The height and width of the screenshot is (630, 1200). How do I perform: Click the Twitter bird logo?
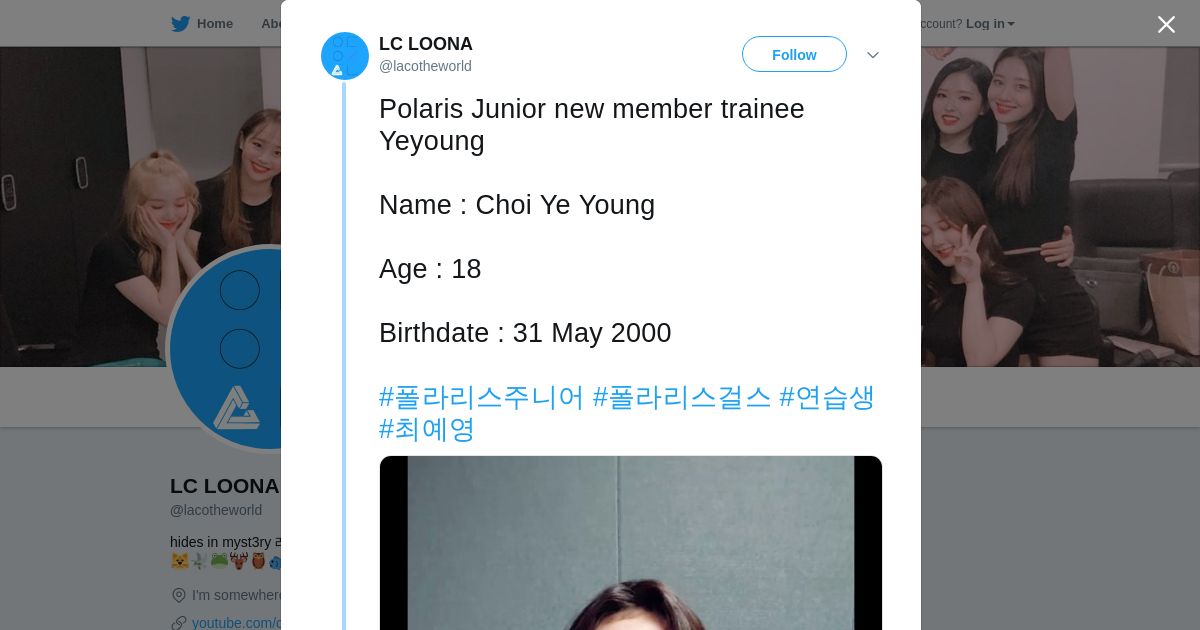180,24
